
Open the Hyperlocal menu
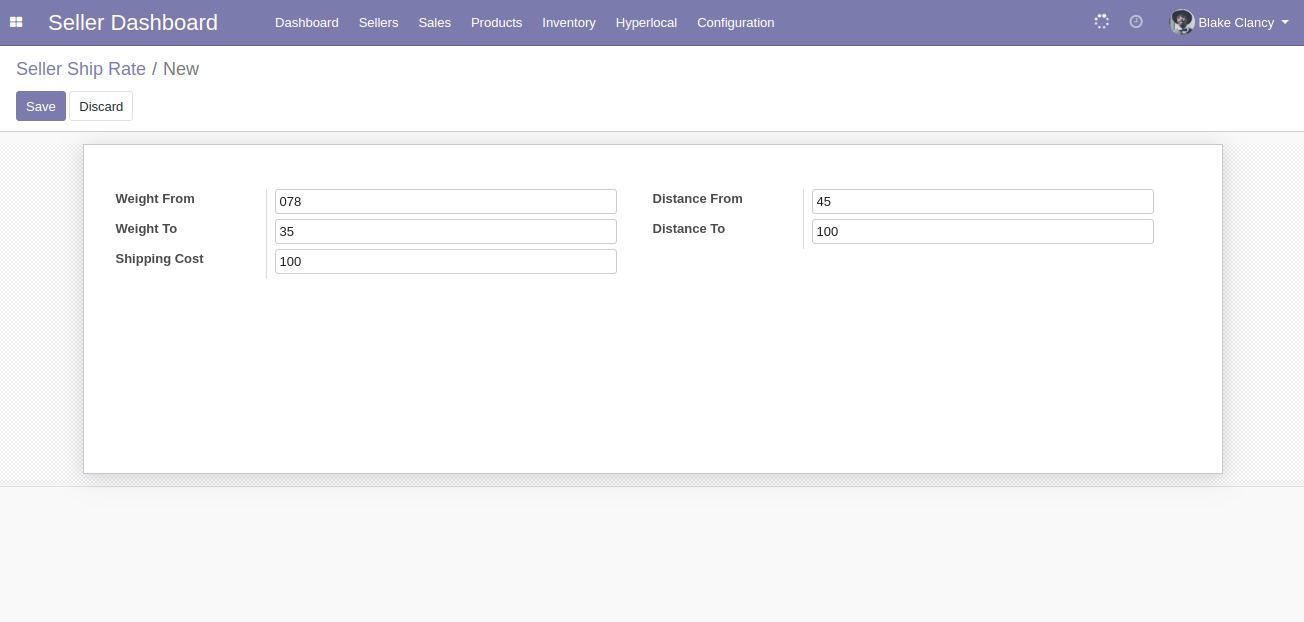[x=646, y=22]
